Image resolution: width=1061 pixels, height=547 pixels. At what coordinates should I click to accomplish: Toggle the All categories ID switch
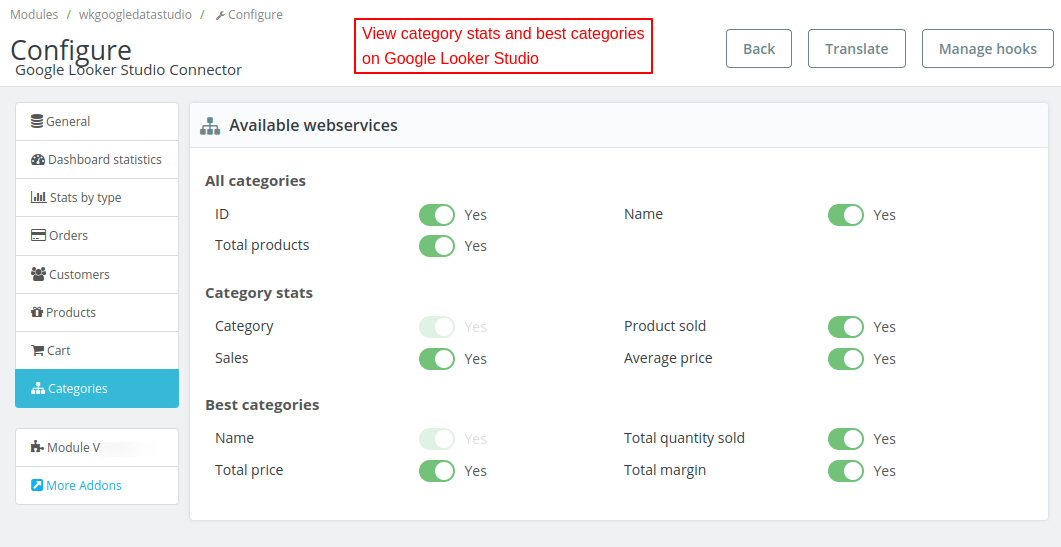point(437,215)
